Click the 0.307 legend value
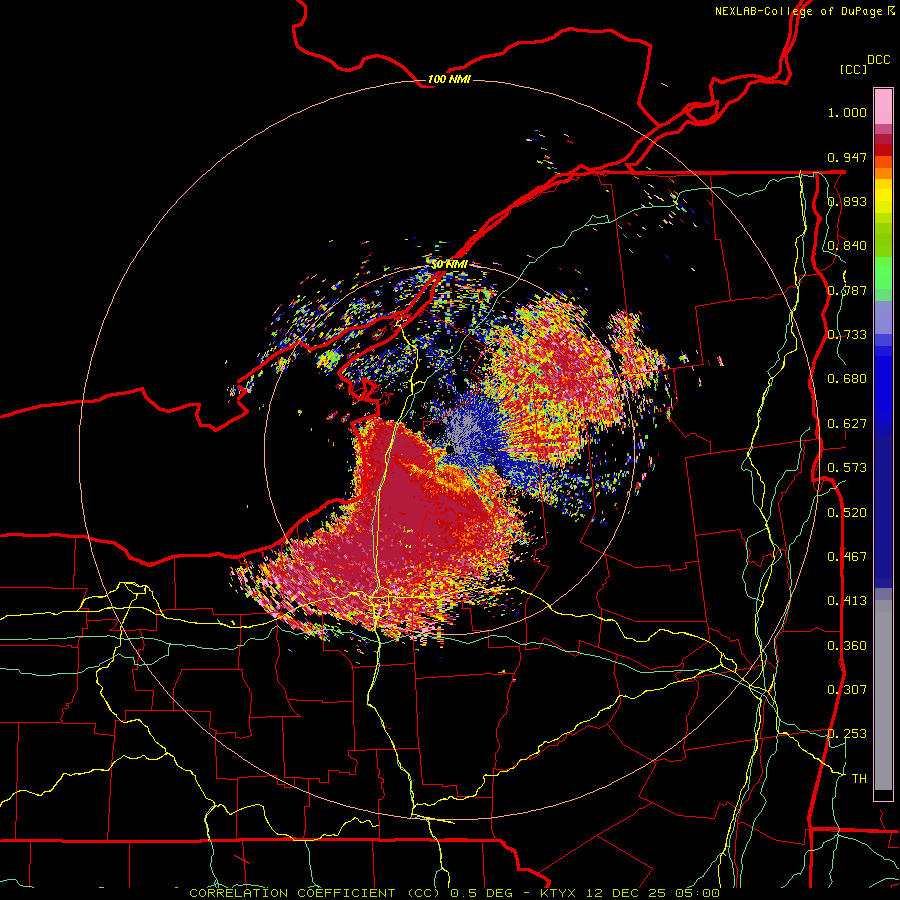The height and width of the screenshot is (900, 900). 847,690
